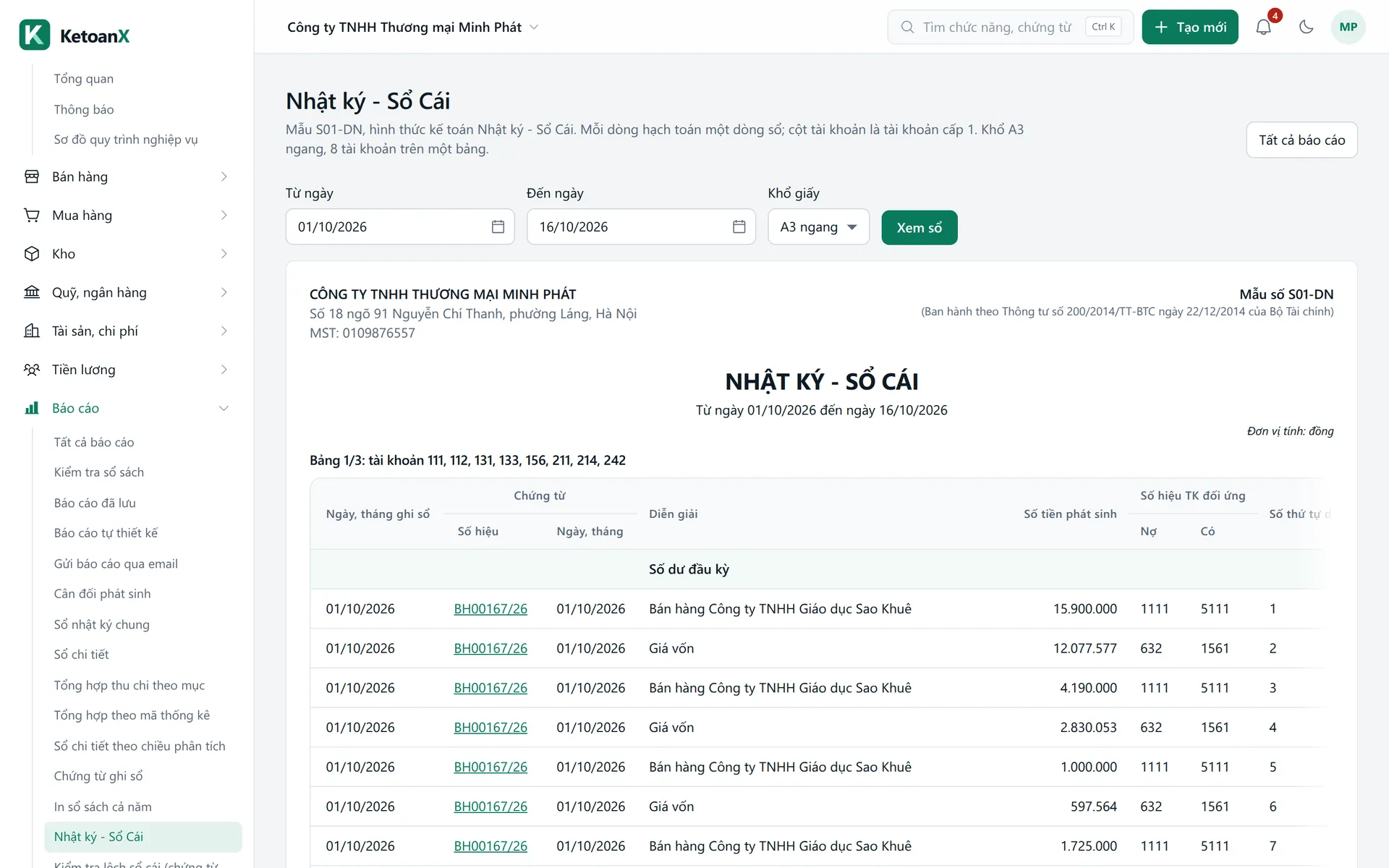The image size is (1389, 868).
Task: Expand the Tiền lương menu chevron
Action: pyautogui.click(x=224, y=370)
